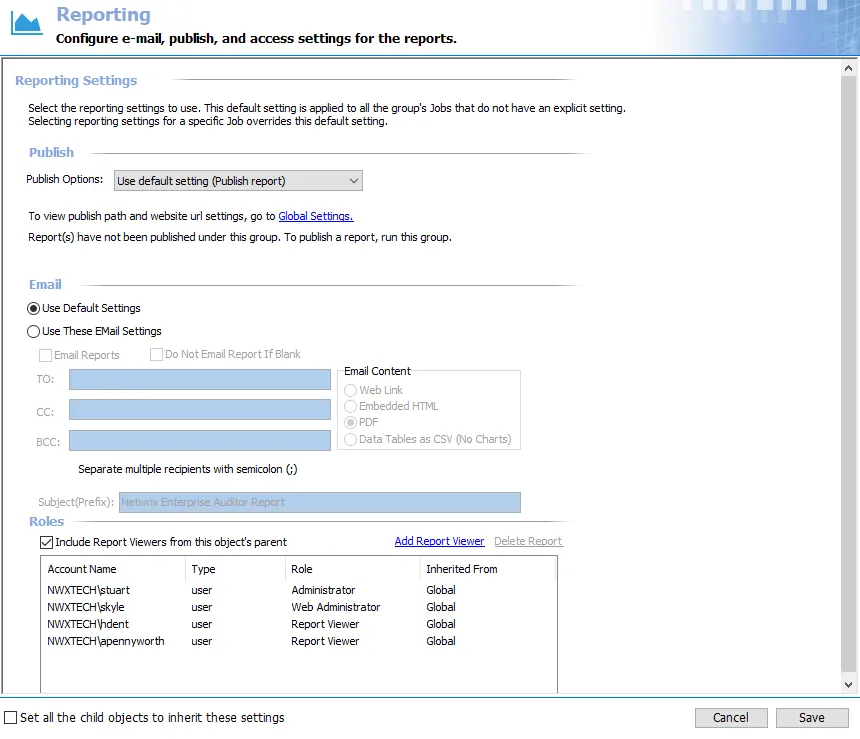Edit the Subject(Prefix) text field
Viewport: 860px width, 739px height.
click(x=320, y=502)
